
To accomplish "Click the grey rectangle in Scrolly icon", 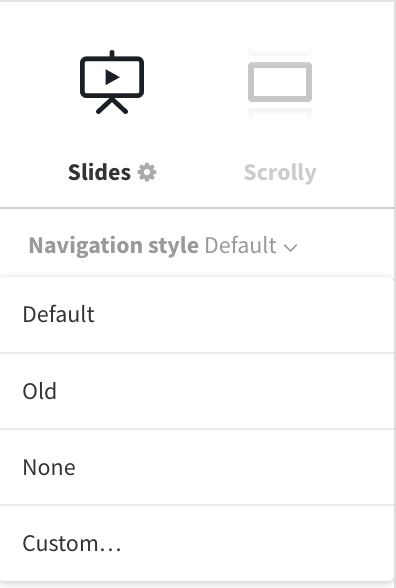I will (x=280, y=82).
